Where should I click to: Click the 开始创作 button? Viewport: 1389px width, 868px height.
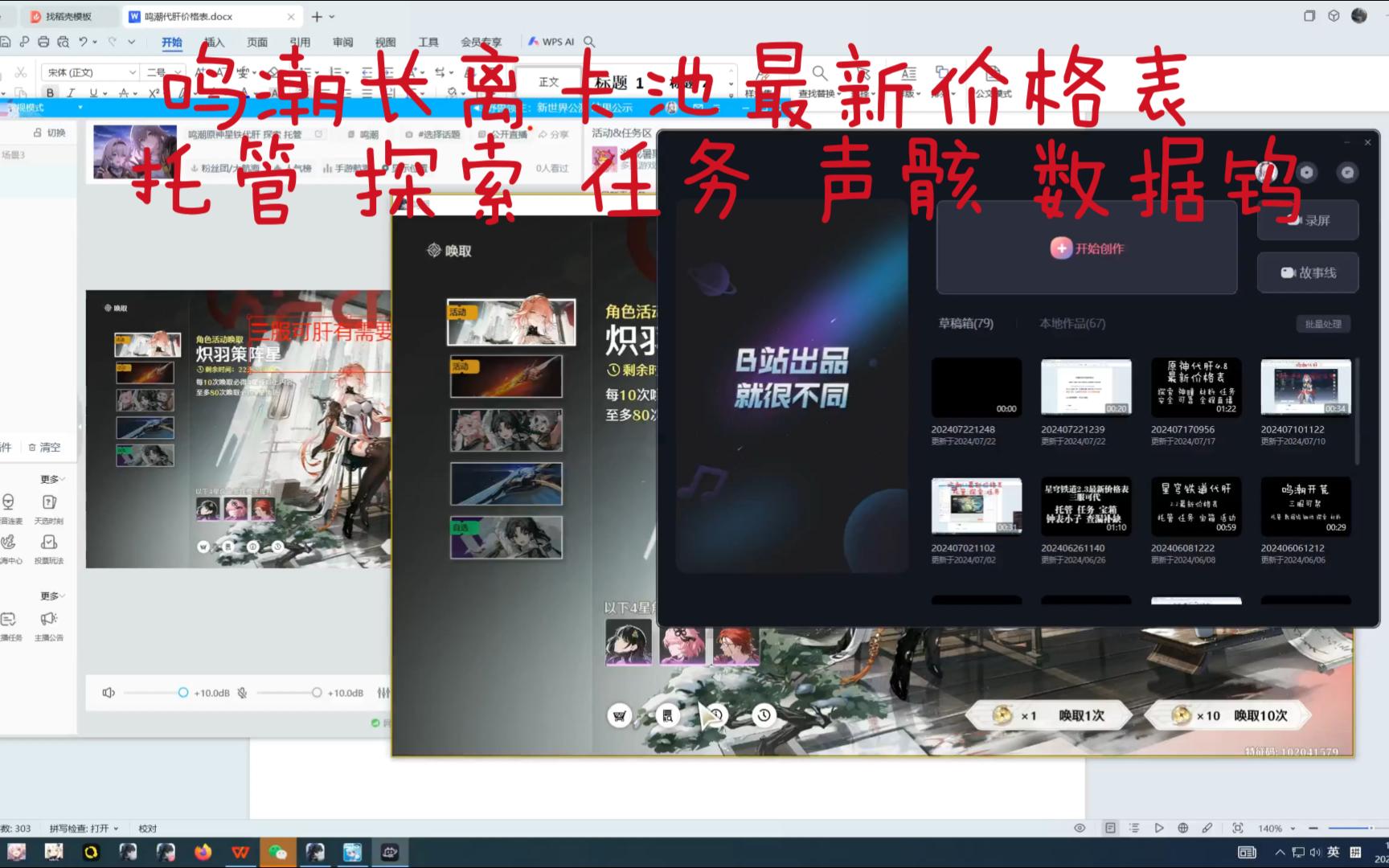tap(1087, 248)
